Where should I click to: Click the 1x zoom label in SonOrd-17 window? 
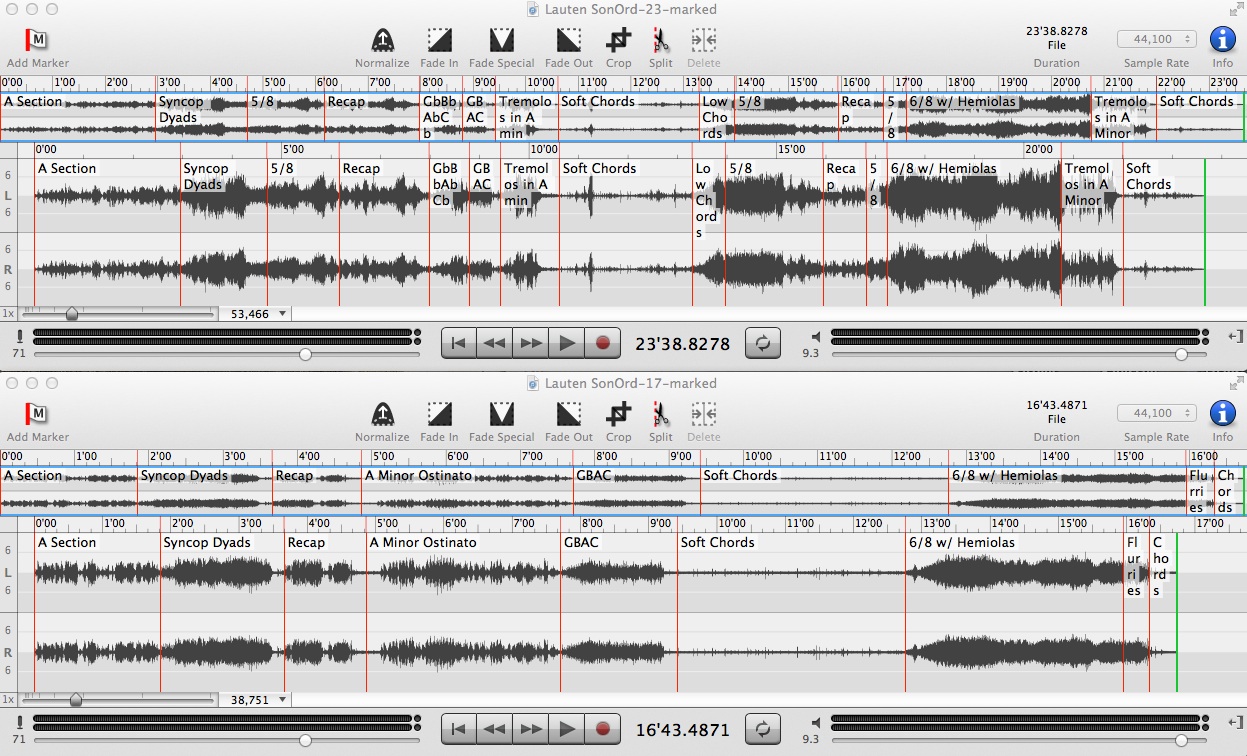click(8, 700)
